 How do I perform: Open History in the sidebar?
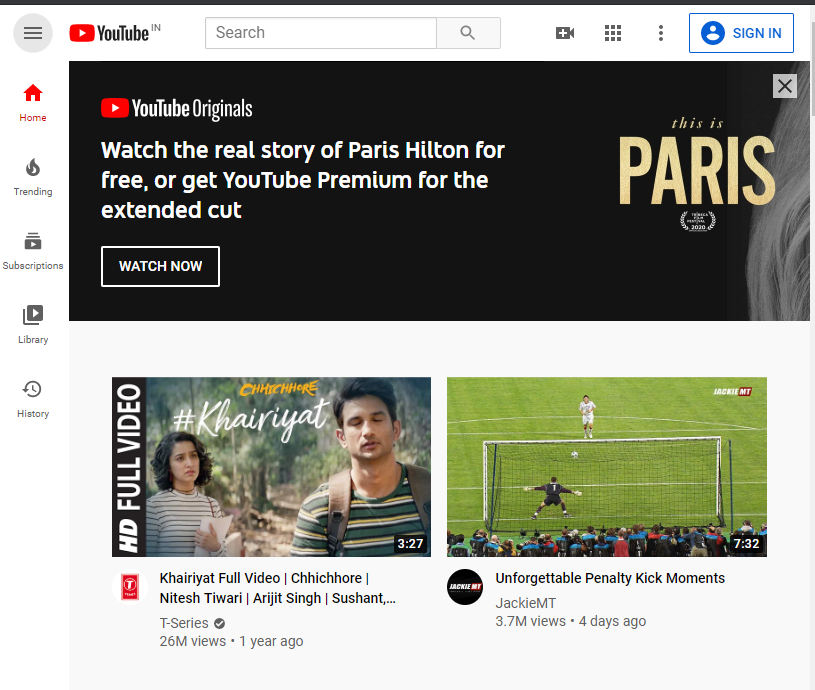(33, 400)
